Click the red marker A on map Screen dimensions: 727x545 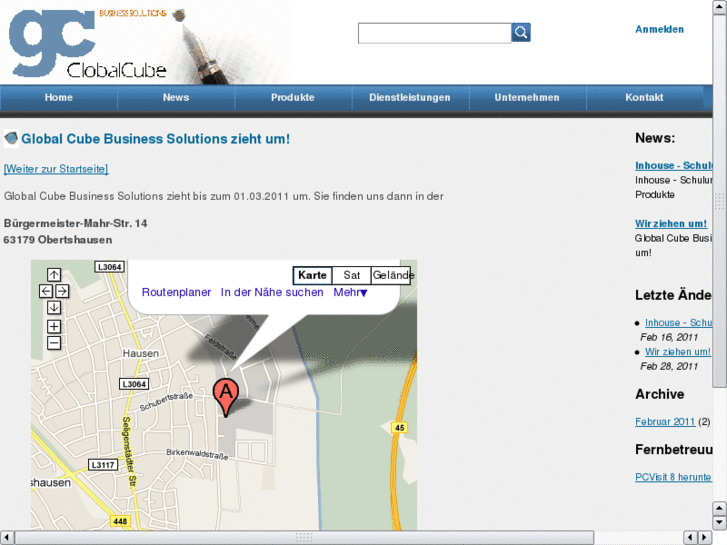tap(226, 398)
